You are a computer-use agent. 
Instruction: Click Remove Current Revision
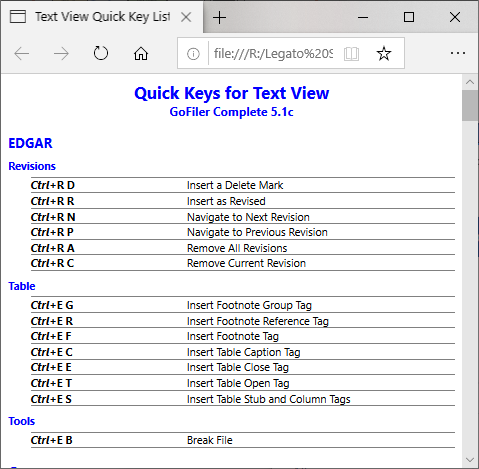pos(246,263)
